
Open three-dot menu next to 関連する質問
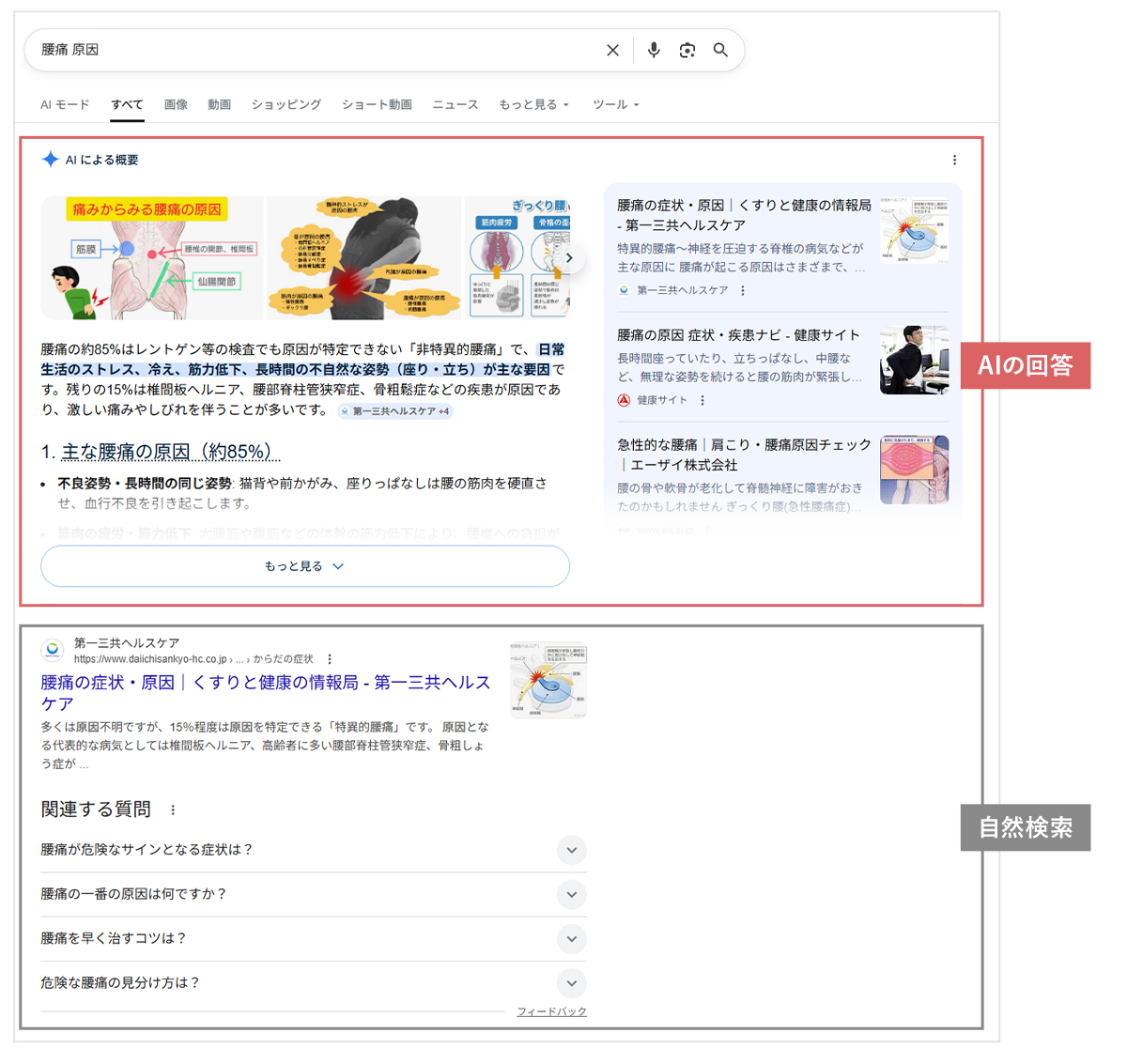coord(173,810)
